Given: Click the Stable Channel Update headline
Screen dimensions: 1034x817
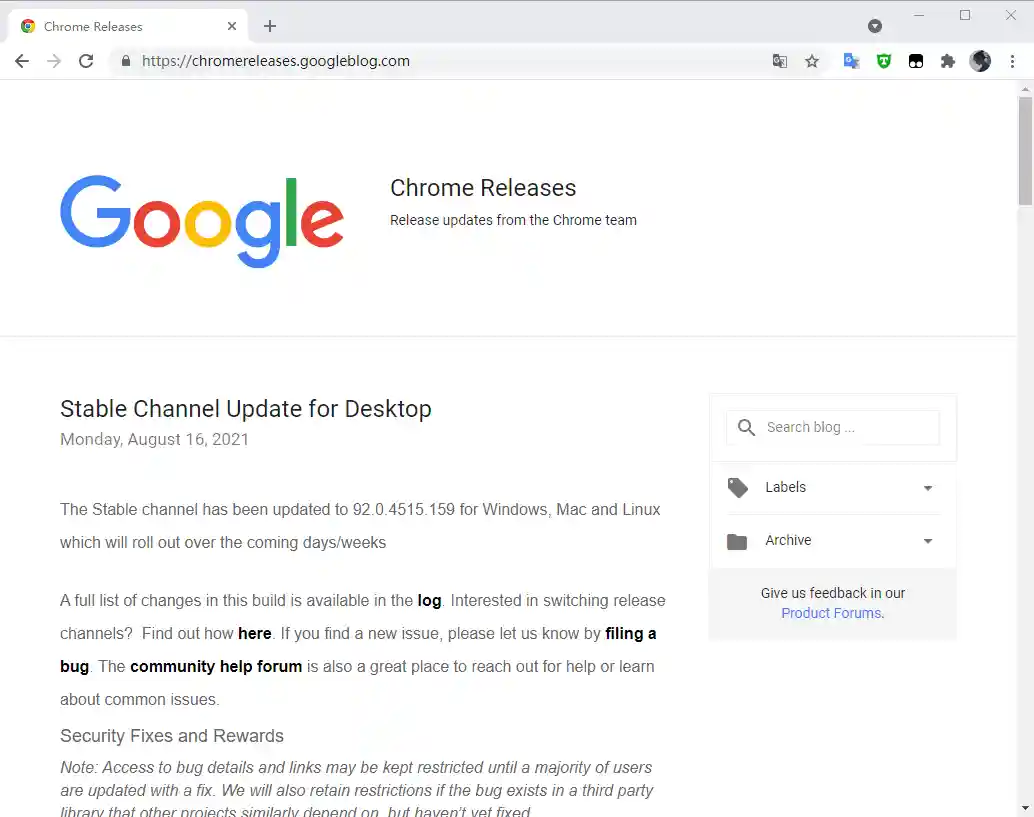Looking at the screenshot, I should coord(245,408).
